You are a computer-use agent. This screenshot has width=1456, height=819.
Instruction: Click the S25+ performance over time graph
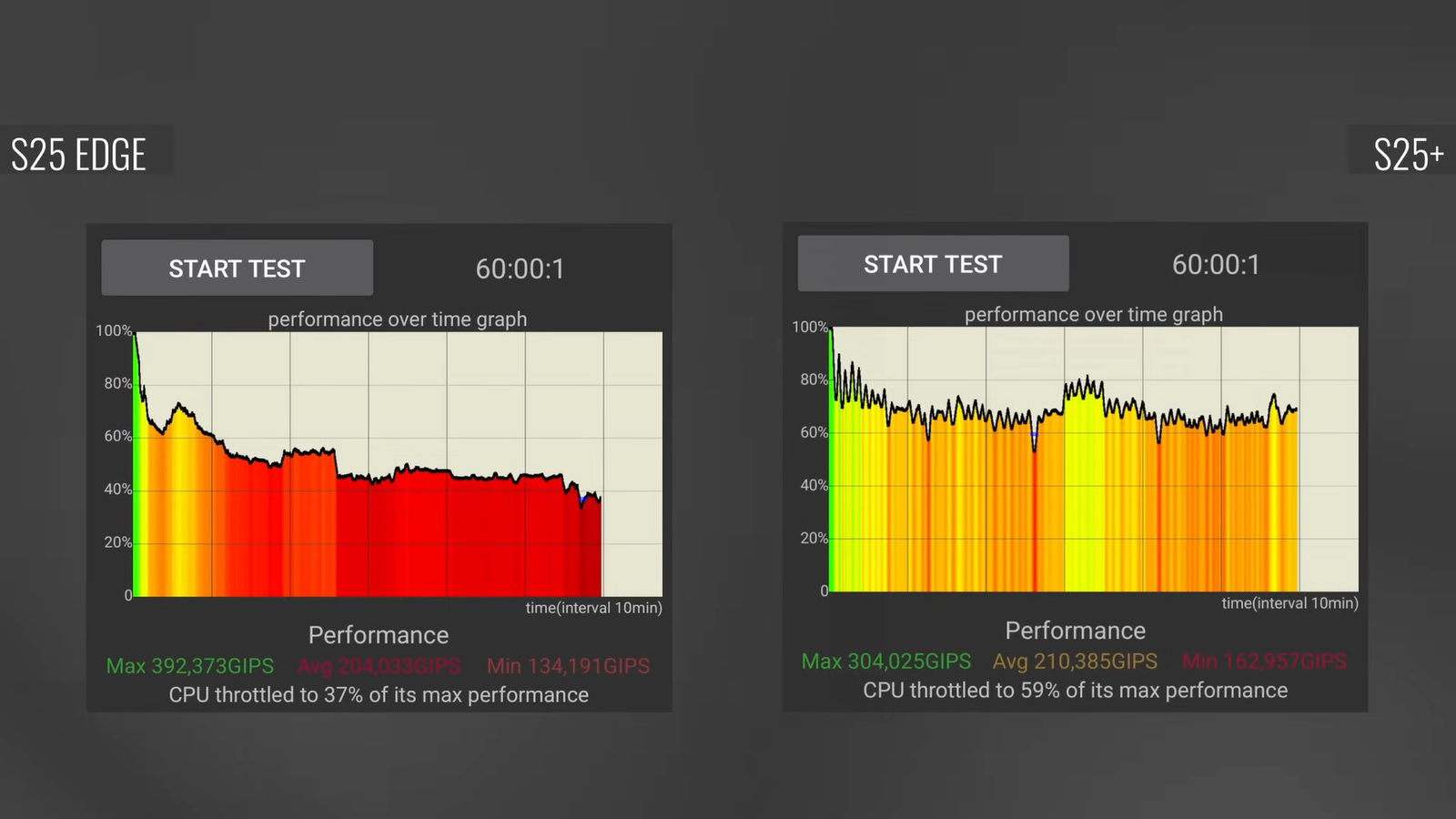click(1095, 460)
